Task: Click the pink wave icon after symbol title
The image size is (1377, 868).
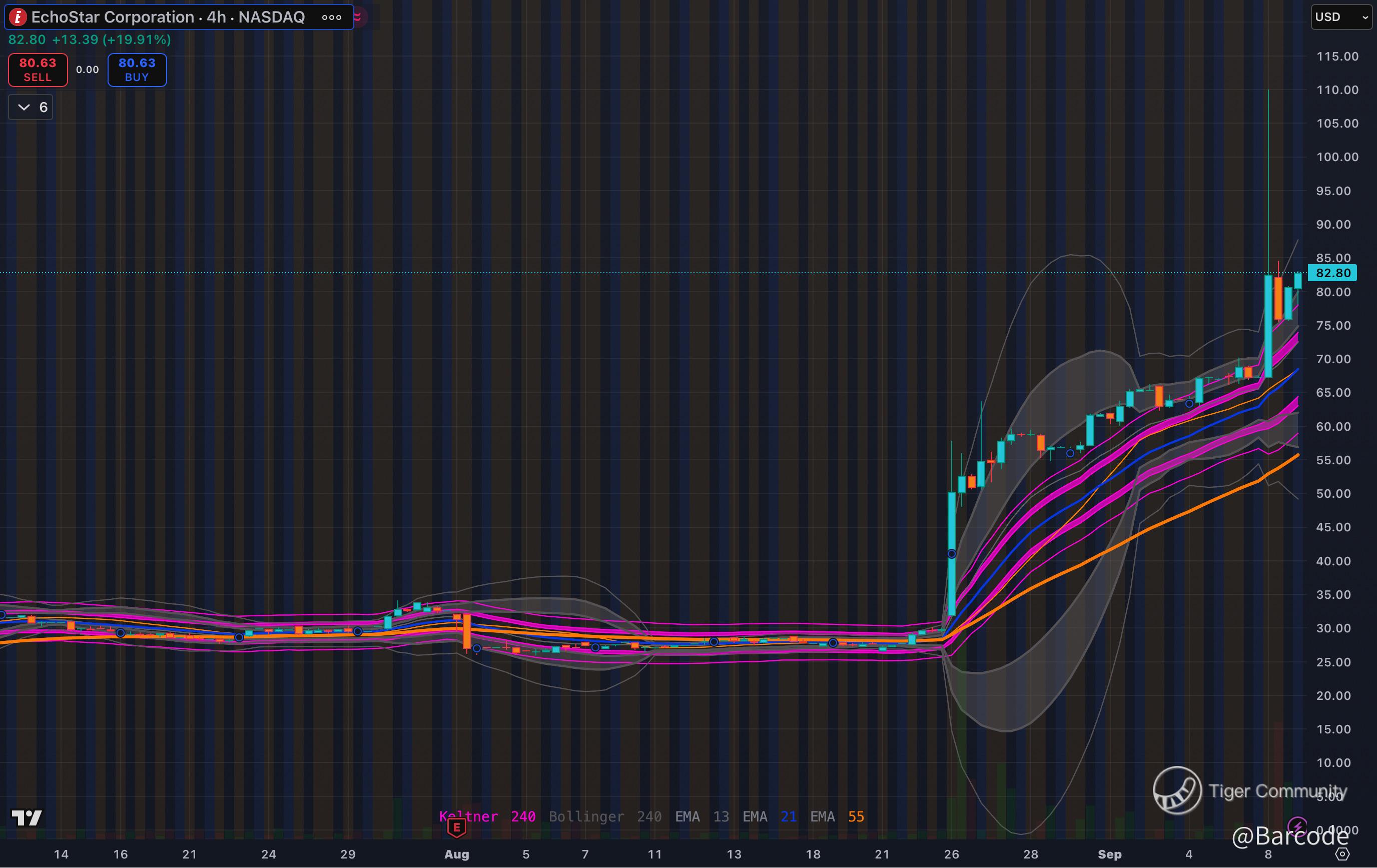Action: 358,17
